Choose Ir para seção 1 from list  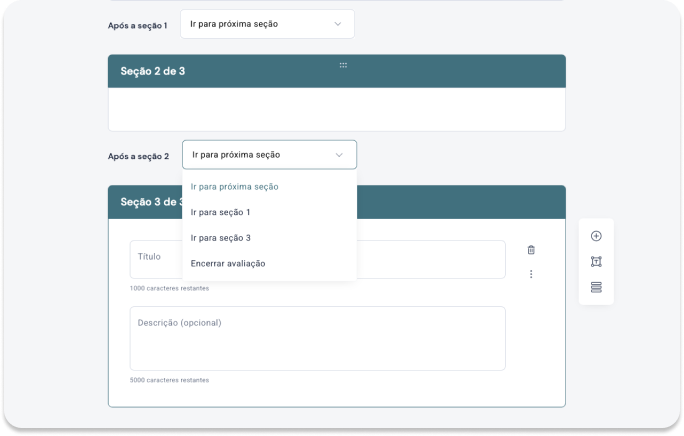pyautogui.click(x=220, y=212)
